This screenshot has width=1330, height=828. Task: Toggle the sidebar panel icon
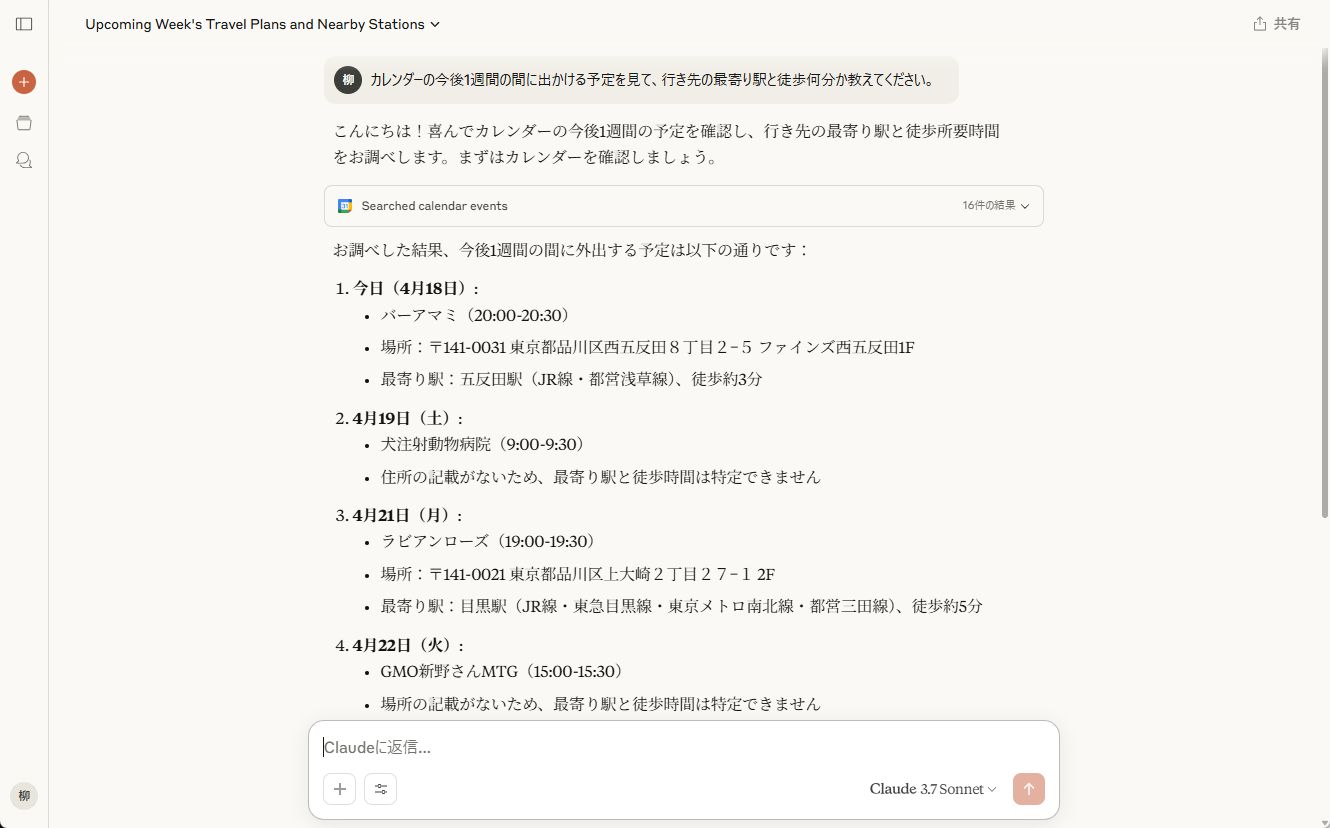[24, 24]
